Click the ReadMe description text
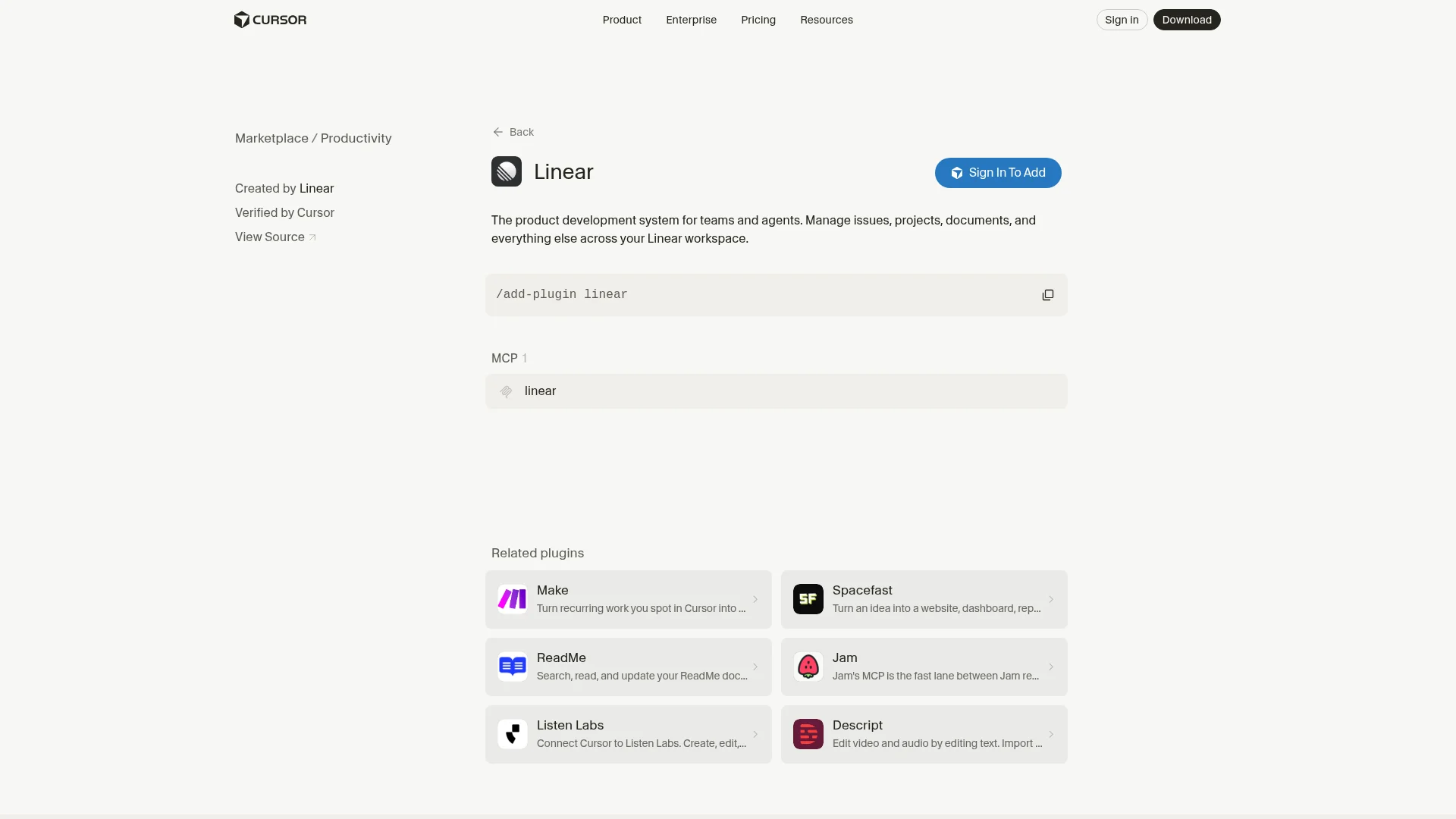The width and height of the screenshot is (1456, 819). pos(642,676)
